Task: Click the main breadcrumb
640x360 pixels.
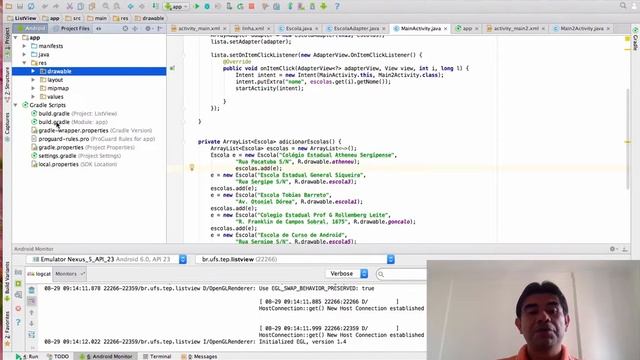Action: point(97,18)
